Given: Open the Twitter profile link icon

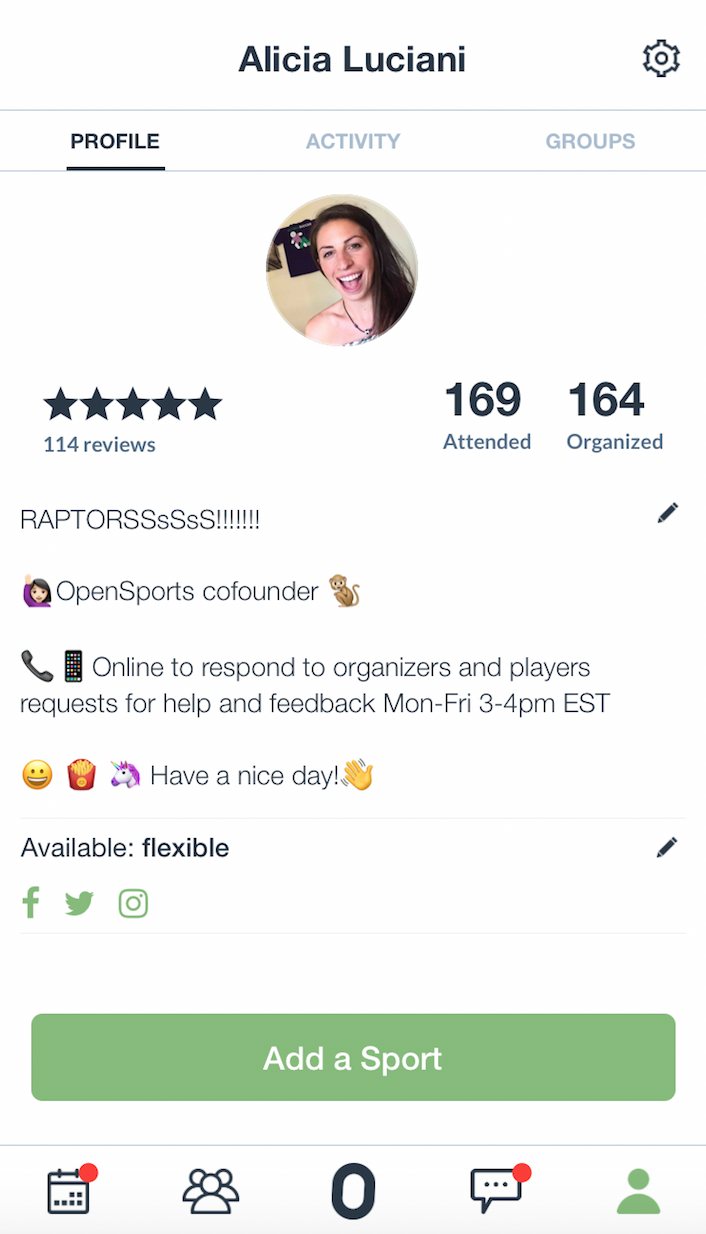Looking at the screenshot, I should coord(79,904).
